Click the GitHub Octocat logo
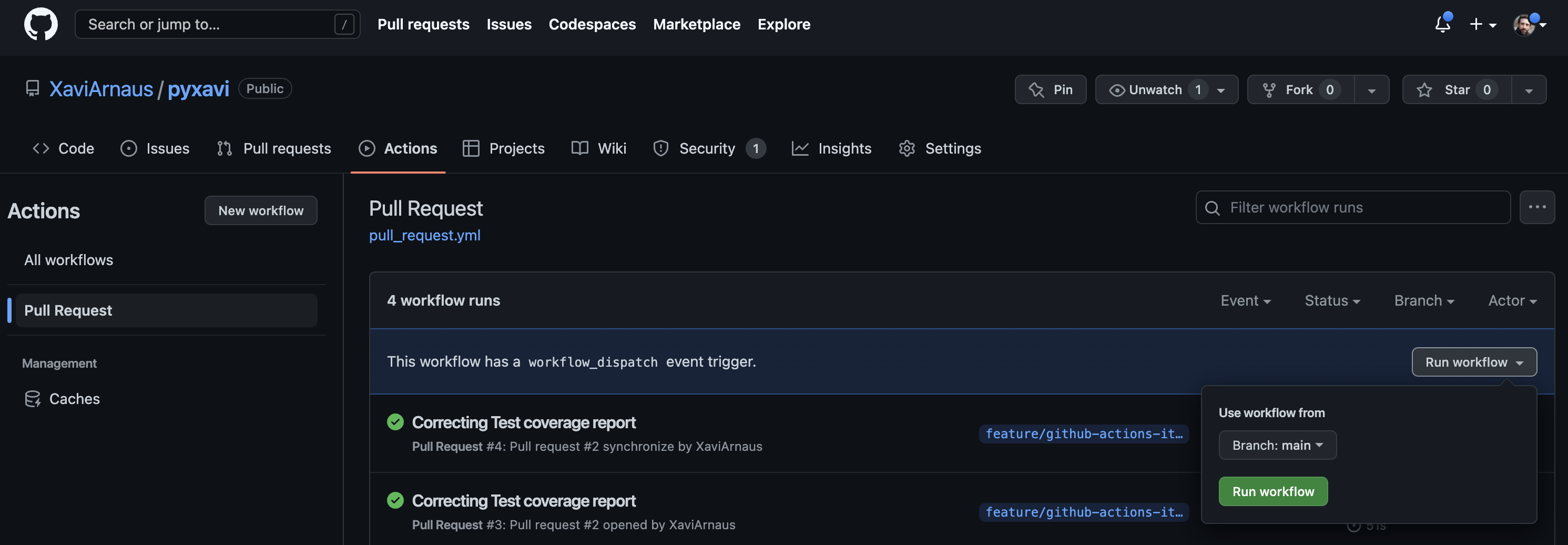 point(41,24)
